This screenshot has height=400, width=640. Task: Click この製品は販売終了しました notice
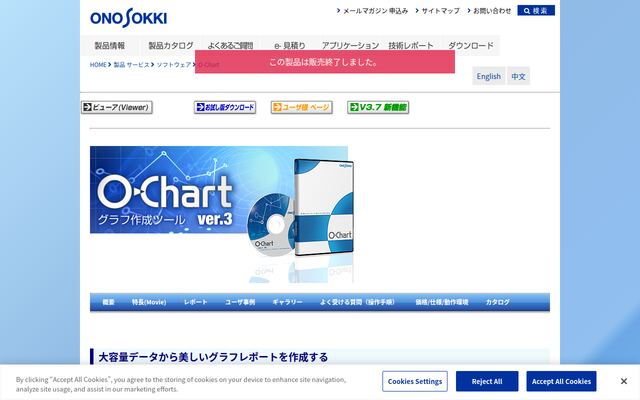click(325, 62)
